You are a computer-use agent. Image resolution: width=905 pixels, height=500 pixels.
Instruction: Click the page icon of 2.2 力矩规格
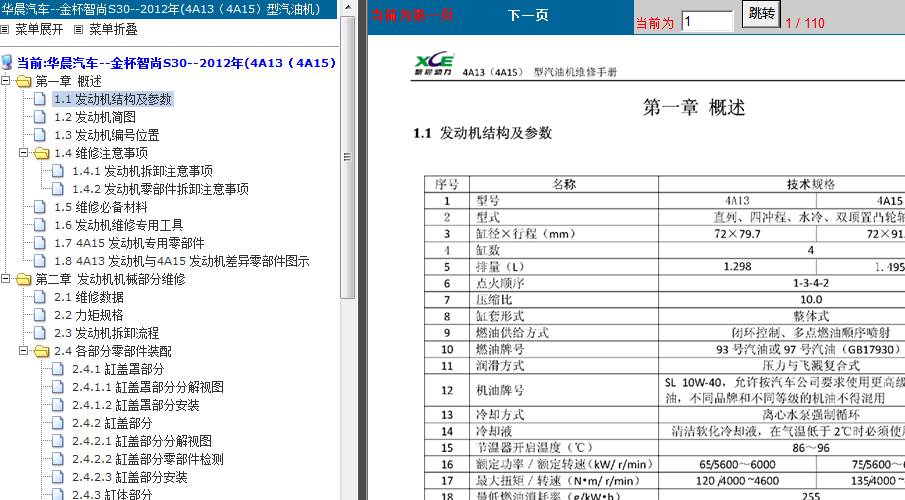click(40, 315)
